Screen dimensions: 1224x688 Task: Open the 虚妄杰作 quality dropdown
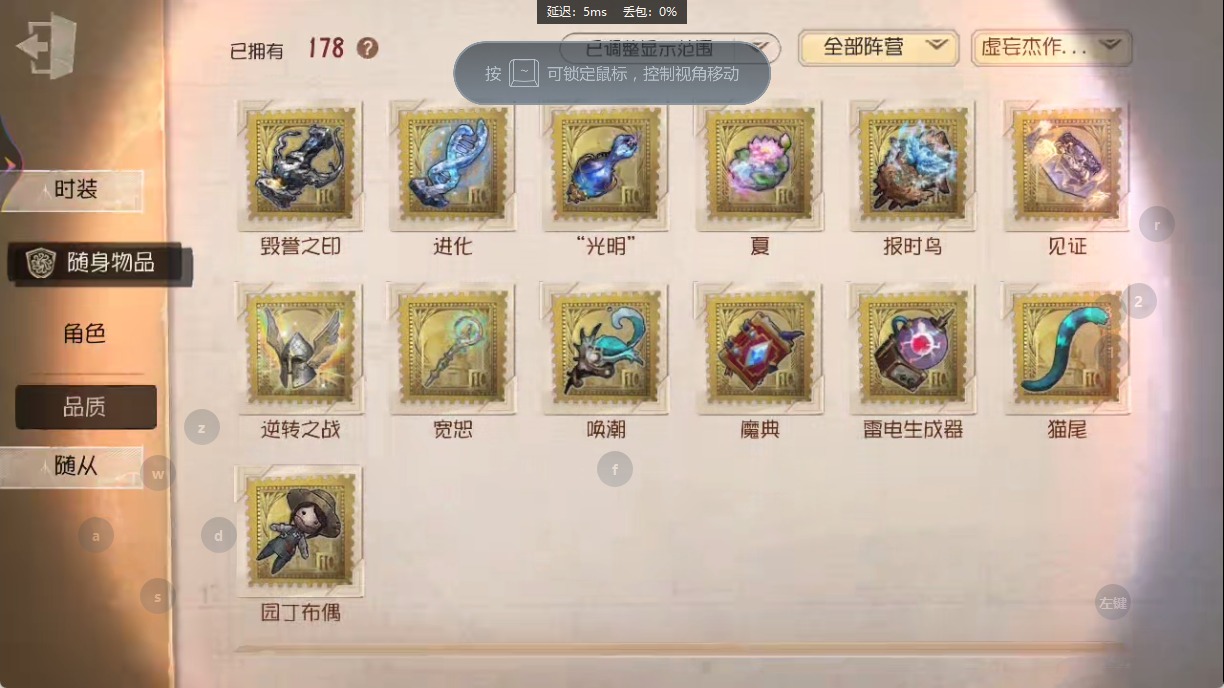pyautogui.click(x=1051, y=47)
